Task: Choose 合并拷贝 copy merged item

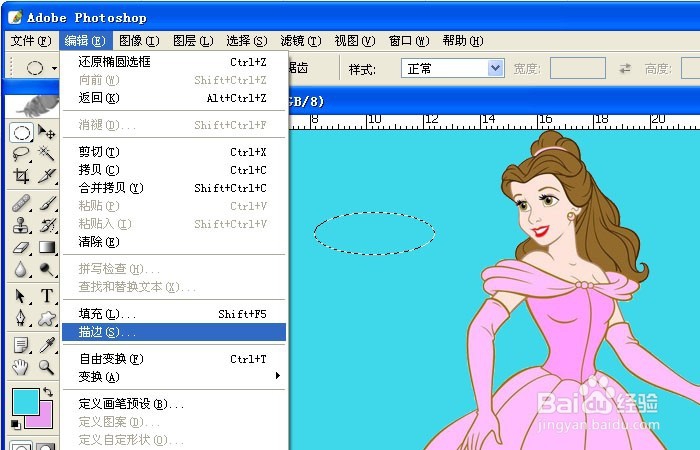Action: [174, 188]
